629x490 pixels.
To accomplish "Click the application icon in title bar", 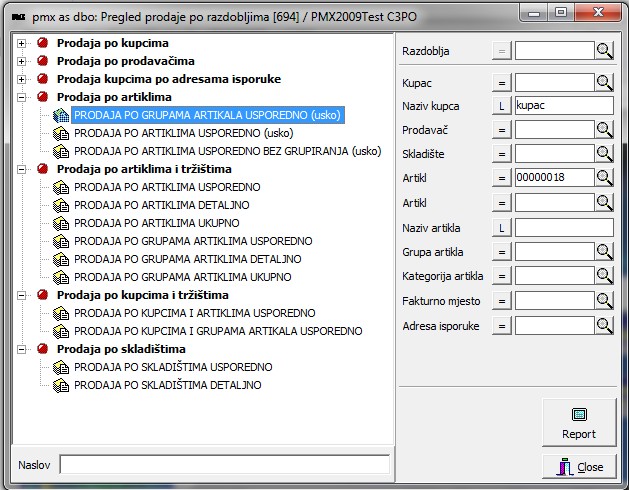I will (x=18, y=17).
